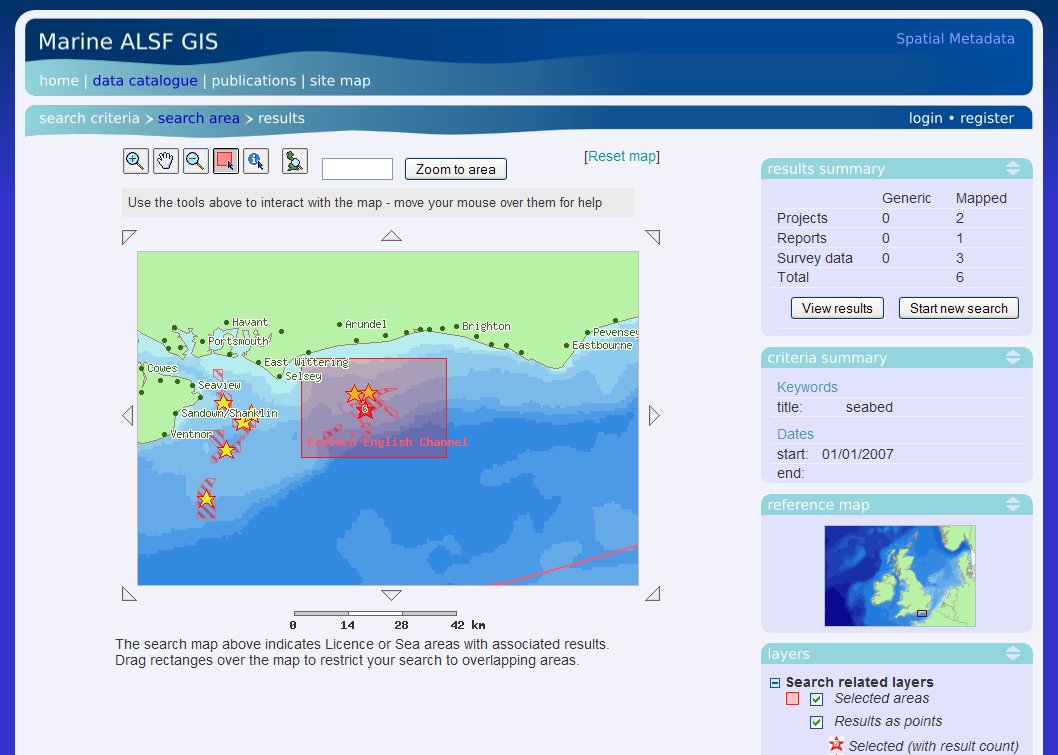Select the info query pointer tool
This screenshot has height=755, width=1058.
[256, 161]
